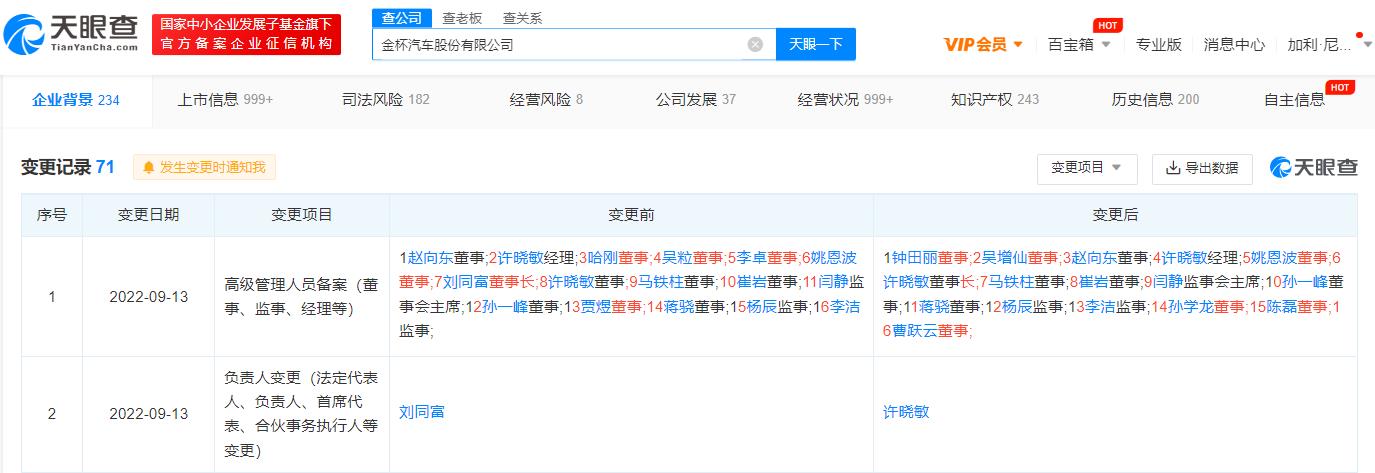Switch to the 查关系 search tab
This screenshot has width=1375, height=473.
coord(522,18)
